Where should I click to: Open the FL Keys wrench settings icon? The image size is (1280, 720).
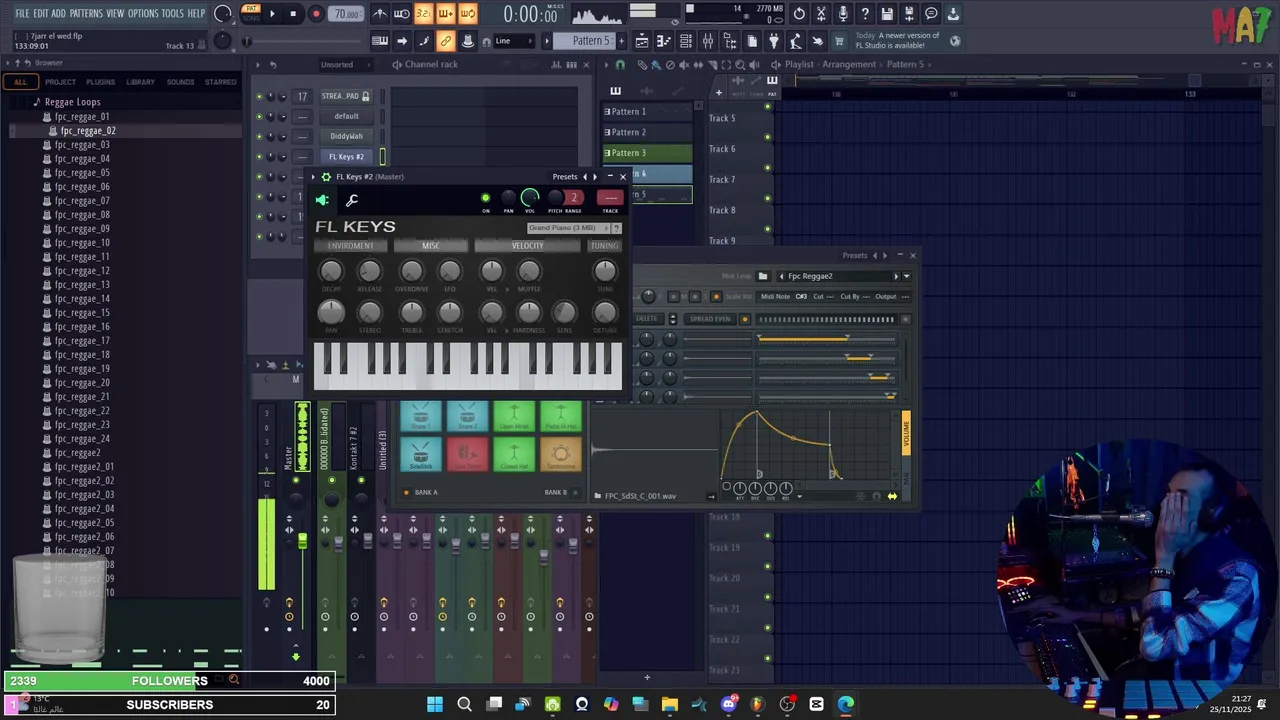coord(352,200)
